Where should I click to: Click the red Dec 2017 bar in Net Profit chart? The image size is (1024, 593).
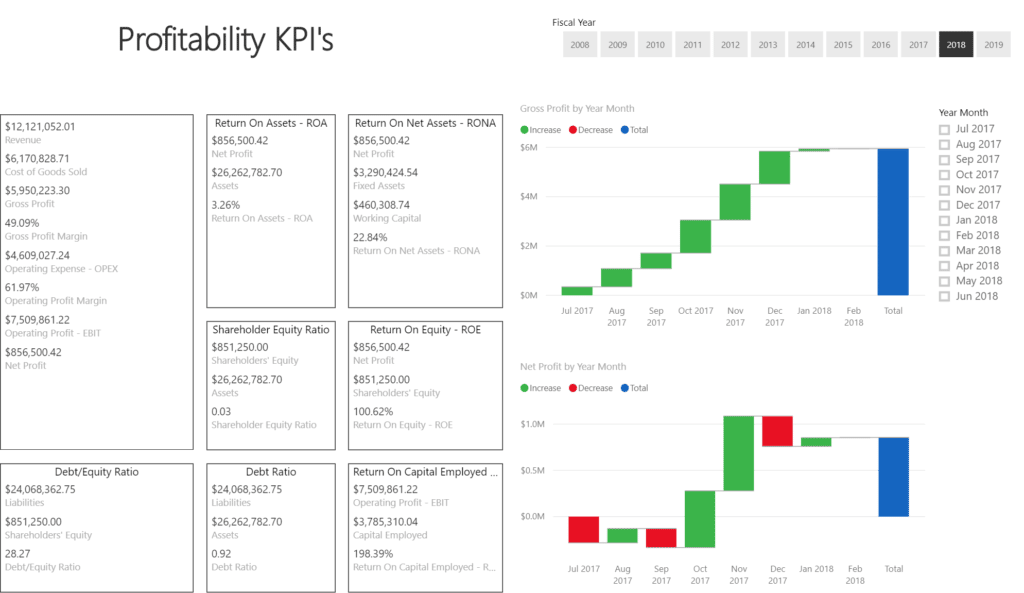[x=777, y=431]
